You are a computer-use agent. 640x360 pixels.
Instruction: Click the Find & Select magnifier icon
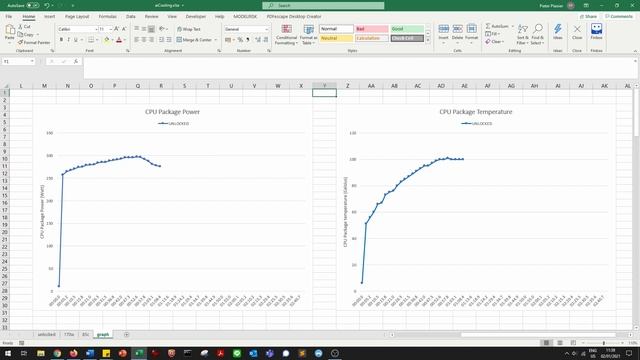[538, 29]
